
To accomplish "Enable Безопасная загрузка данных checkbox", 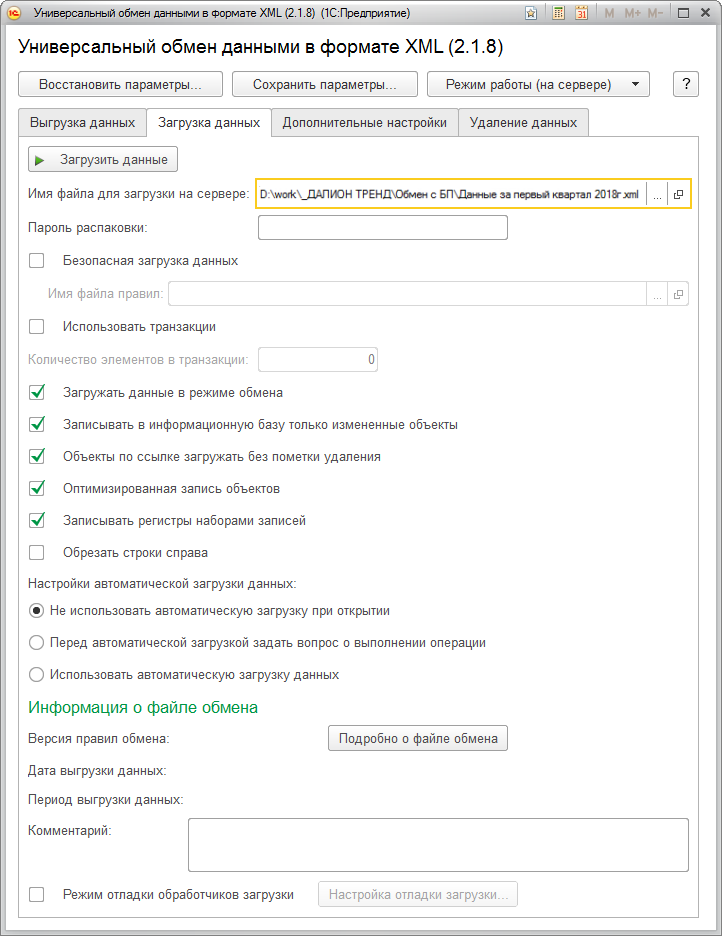I will pos(37,260).
